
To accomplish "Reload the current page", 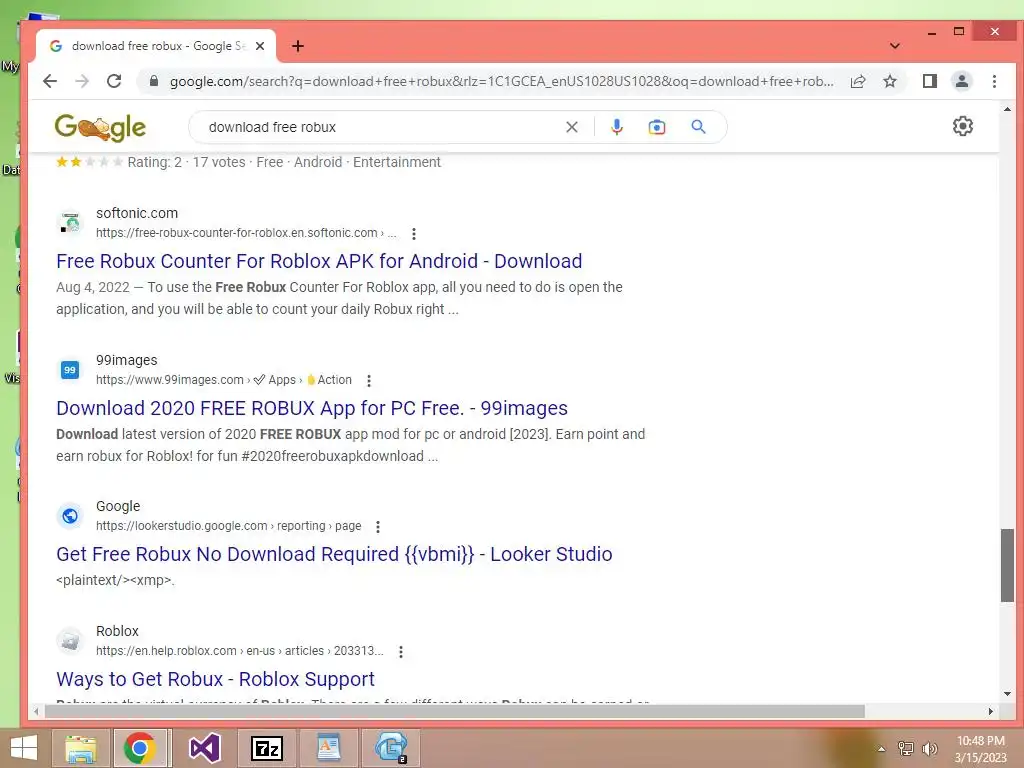I will click(x=114, y=81).
